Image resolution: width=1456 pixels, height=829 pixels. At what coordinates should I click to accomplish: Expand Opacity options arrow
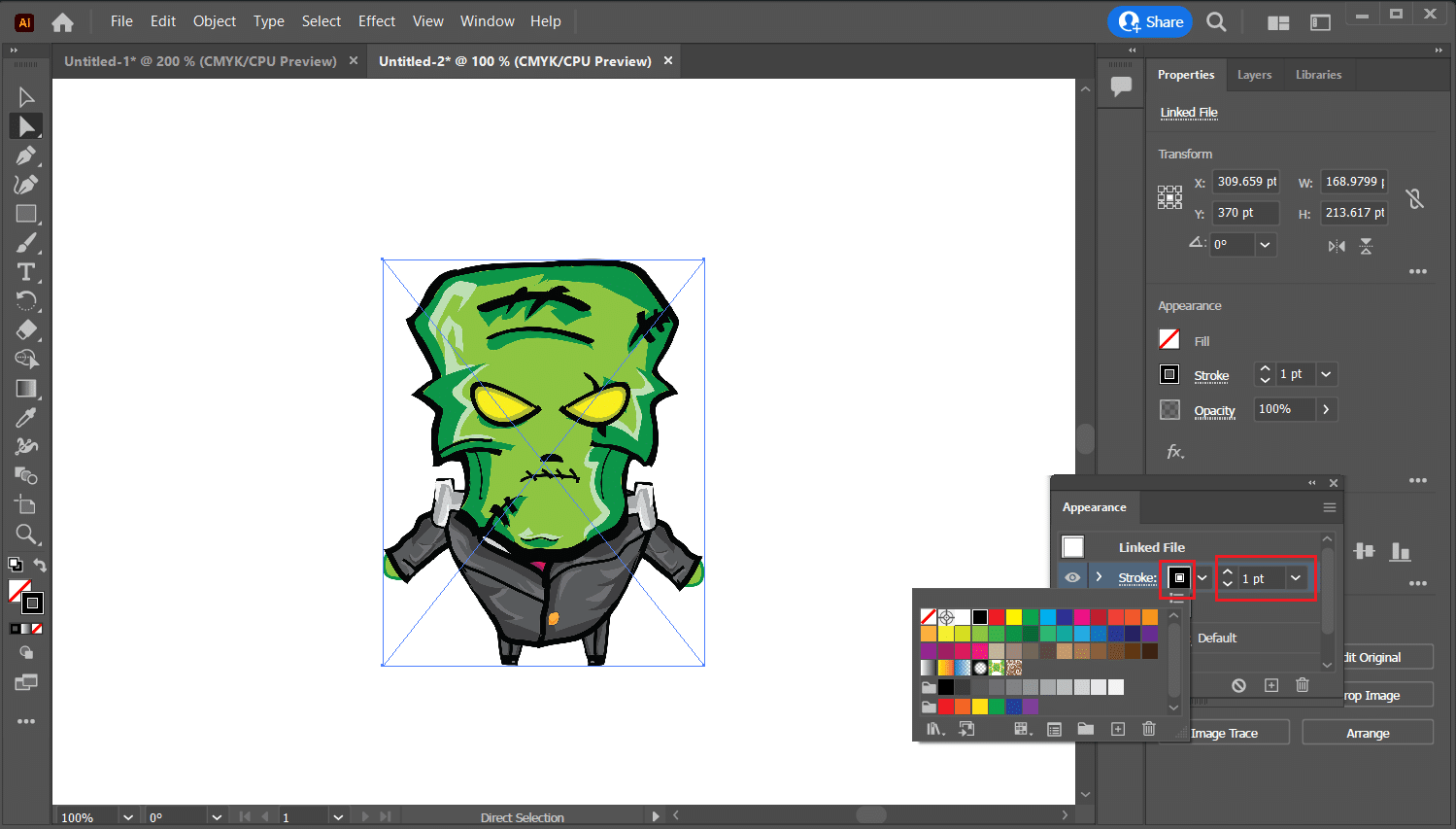tap(1326, 409)
